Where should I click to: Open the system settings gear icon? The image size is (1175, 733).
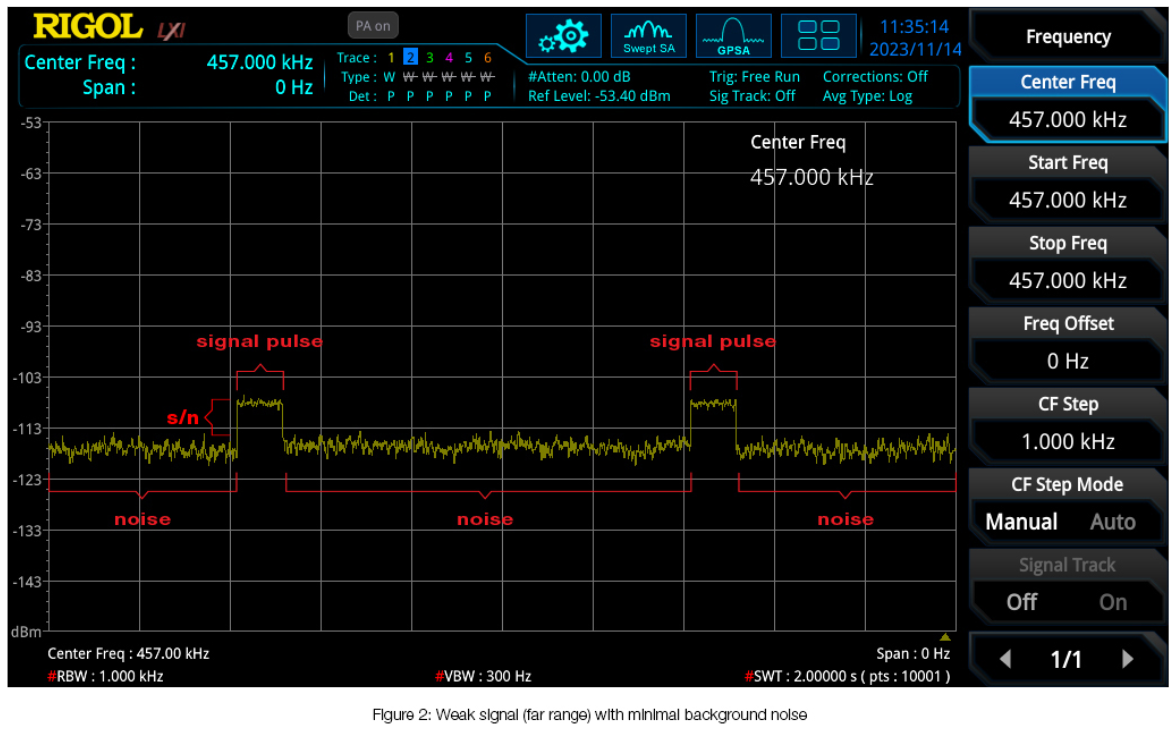tap(564, 37)
